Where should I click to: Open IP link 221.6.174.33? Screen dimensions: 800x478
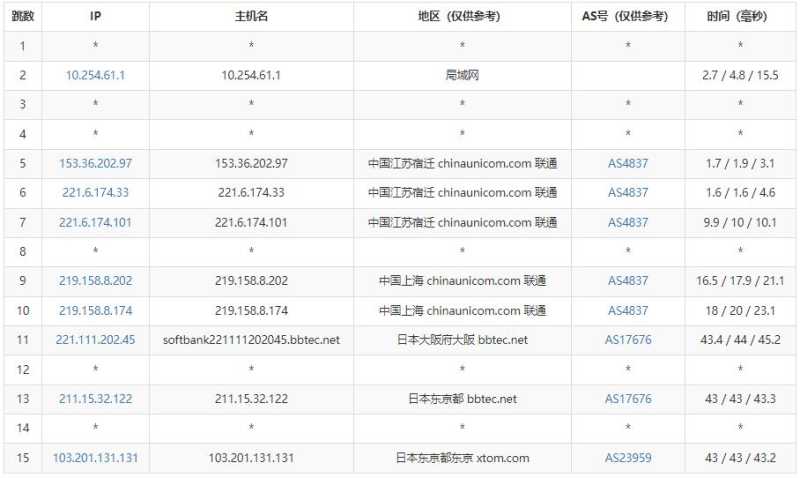(x=95, y=193)
